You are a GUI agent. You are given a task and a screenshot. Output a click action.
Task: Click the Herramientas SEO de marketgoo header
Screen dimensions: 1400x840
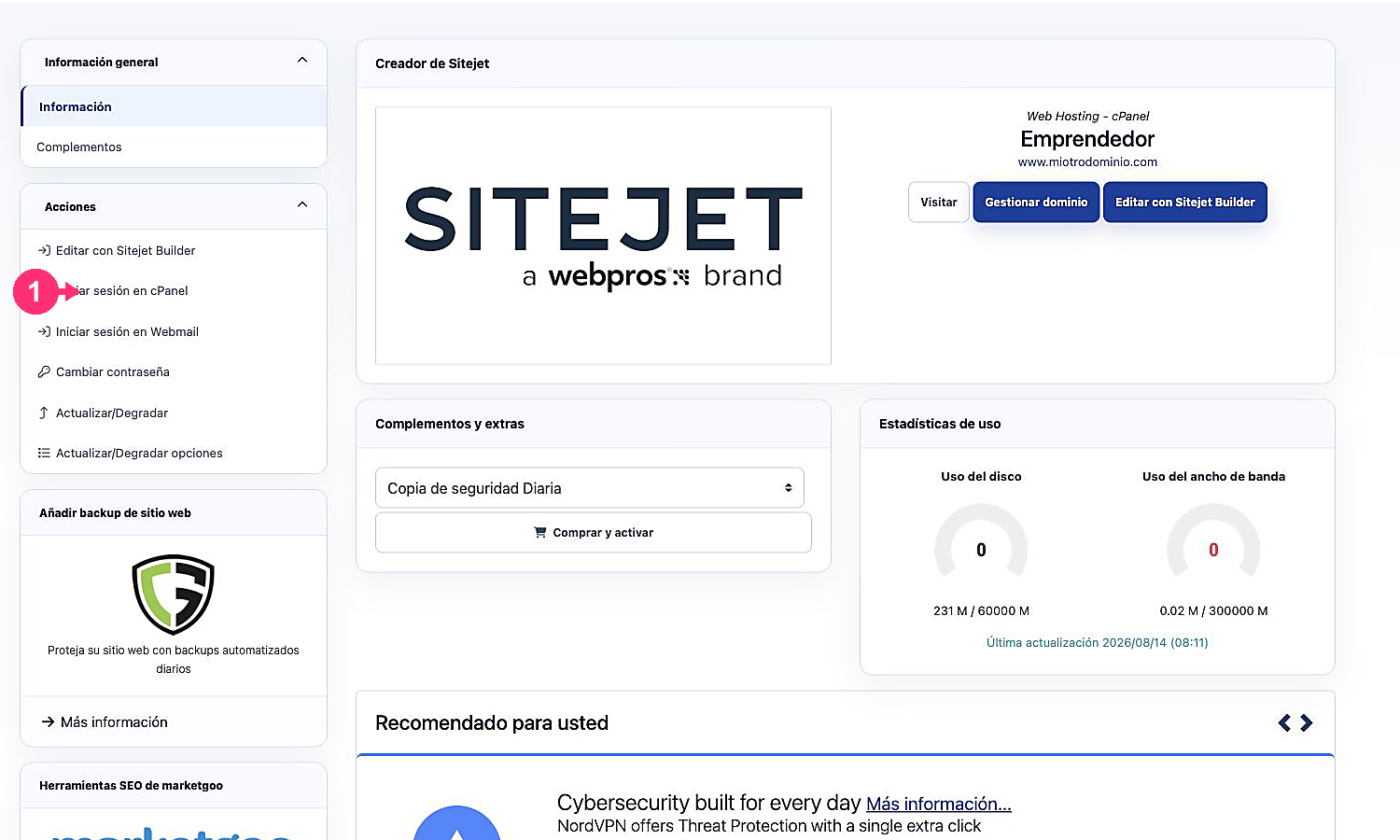click(x=131, y=785)
